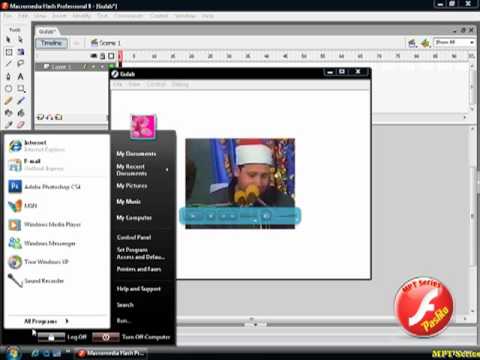This screenshot has height=360, width=480.
Task: Toggle show all layers as outlines
Action: click(x=111, y=56)
